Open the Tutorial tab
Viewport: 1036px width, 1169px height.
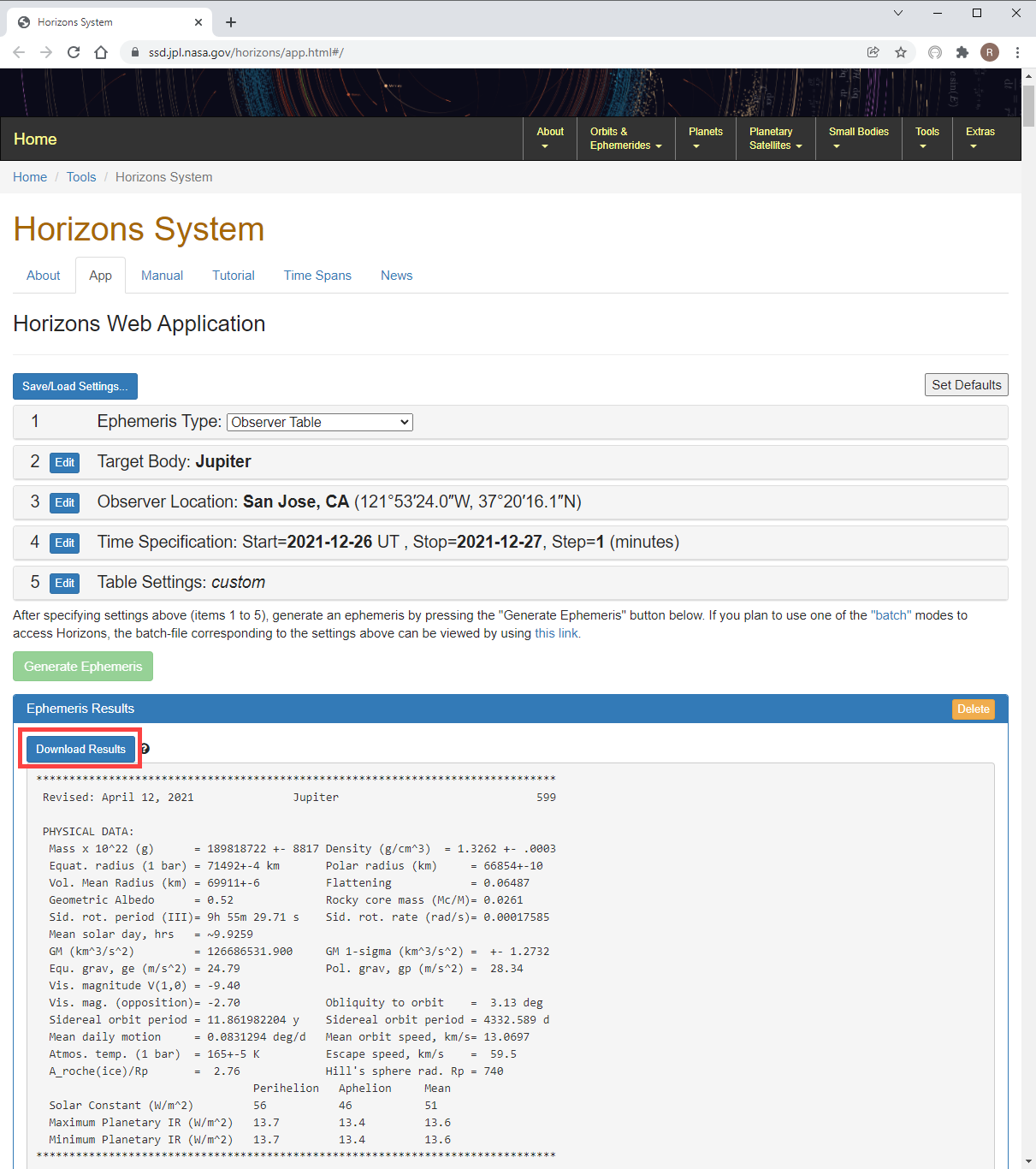tap(234, 276)
